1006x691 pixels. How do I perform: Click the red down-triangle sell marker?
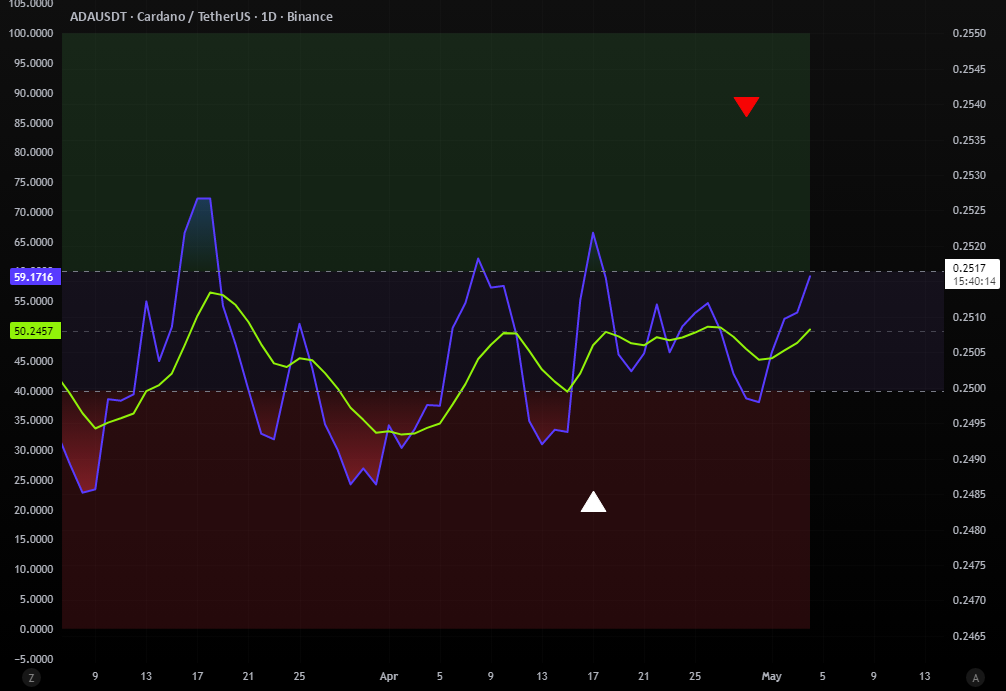(x=747, y=107)
